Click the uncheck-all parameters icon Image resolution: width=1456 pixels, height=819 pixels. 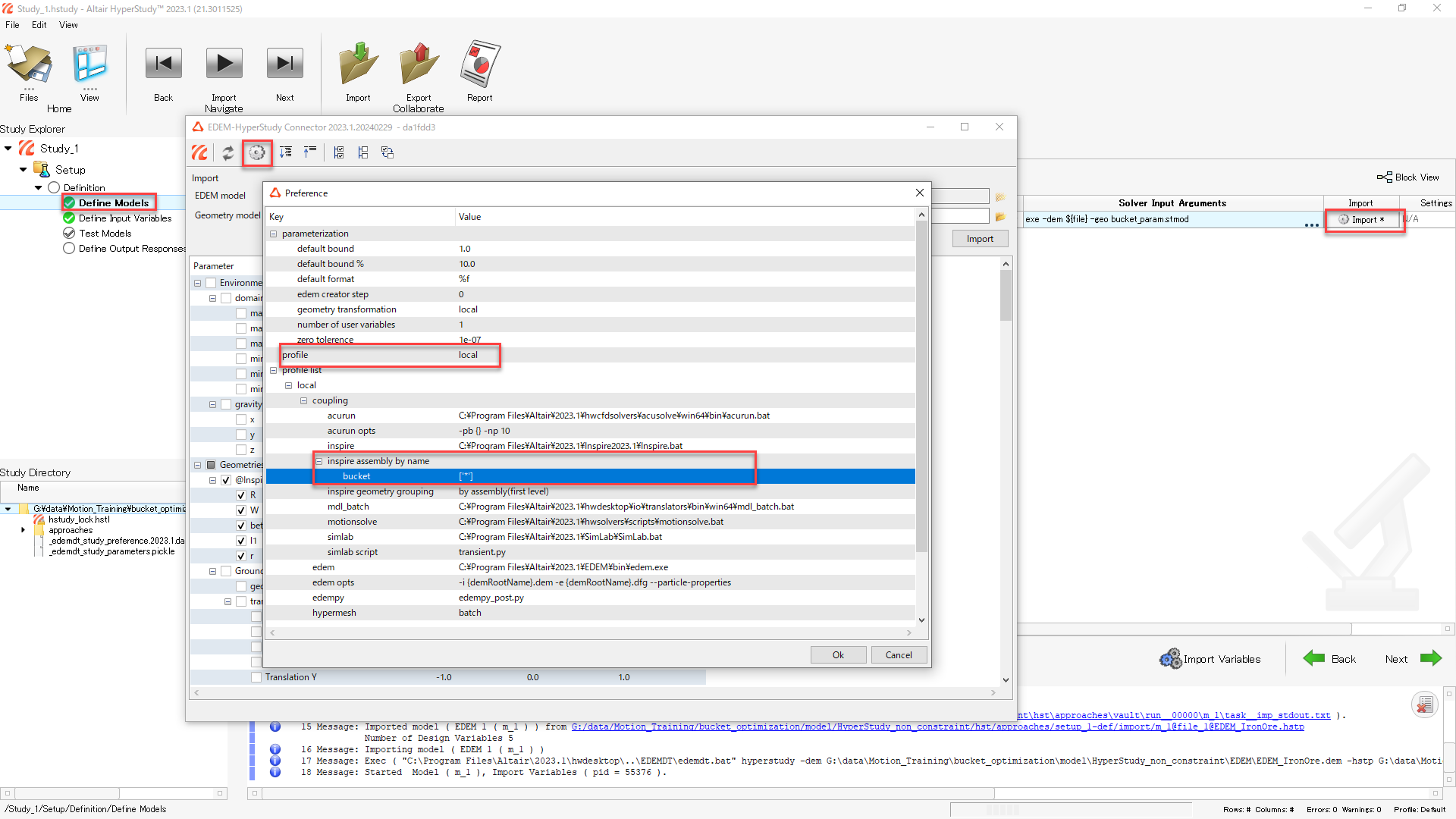point(363,152)
